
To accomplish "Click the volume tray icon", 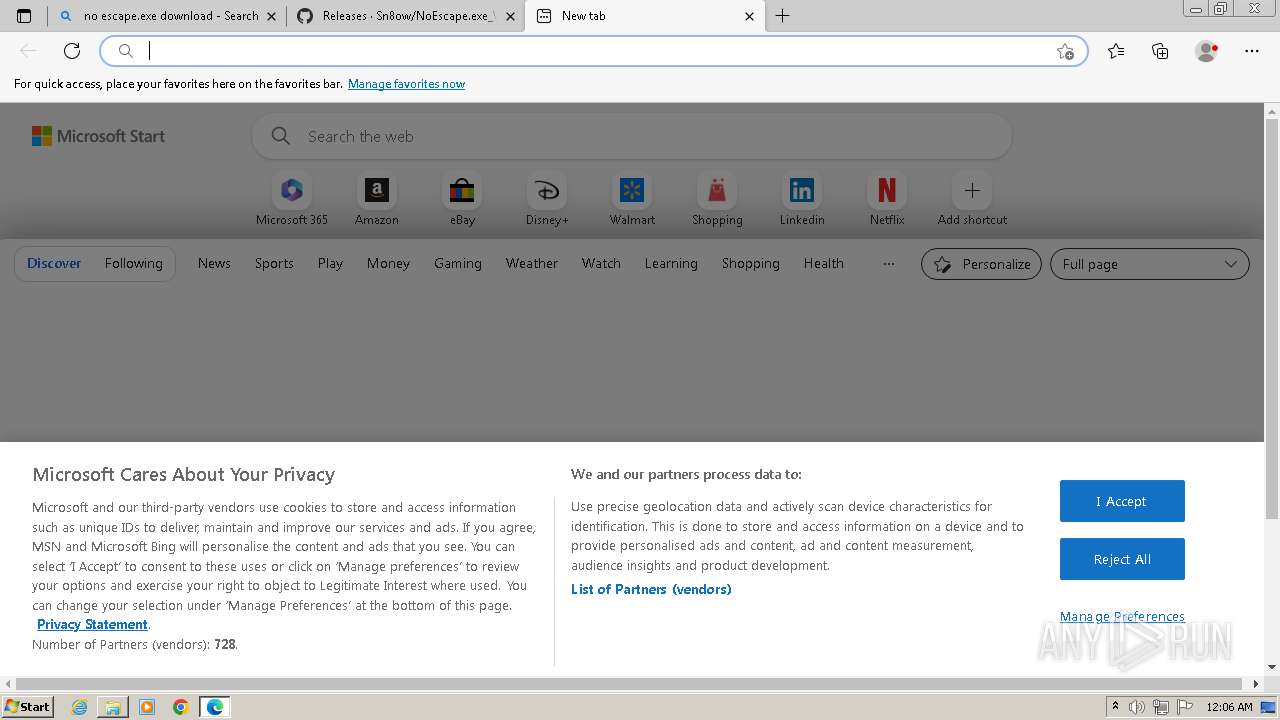I will (1137, 707).
